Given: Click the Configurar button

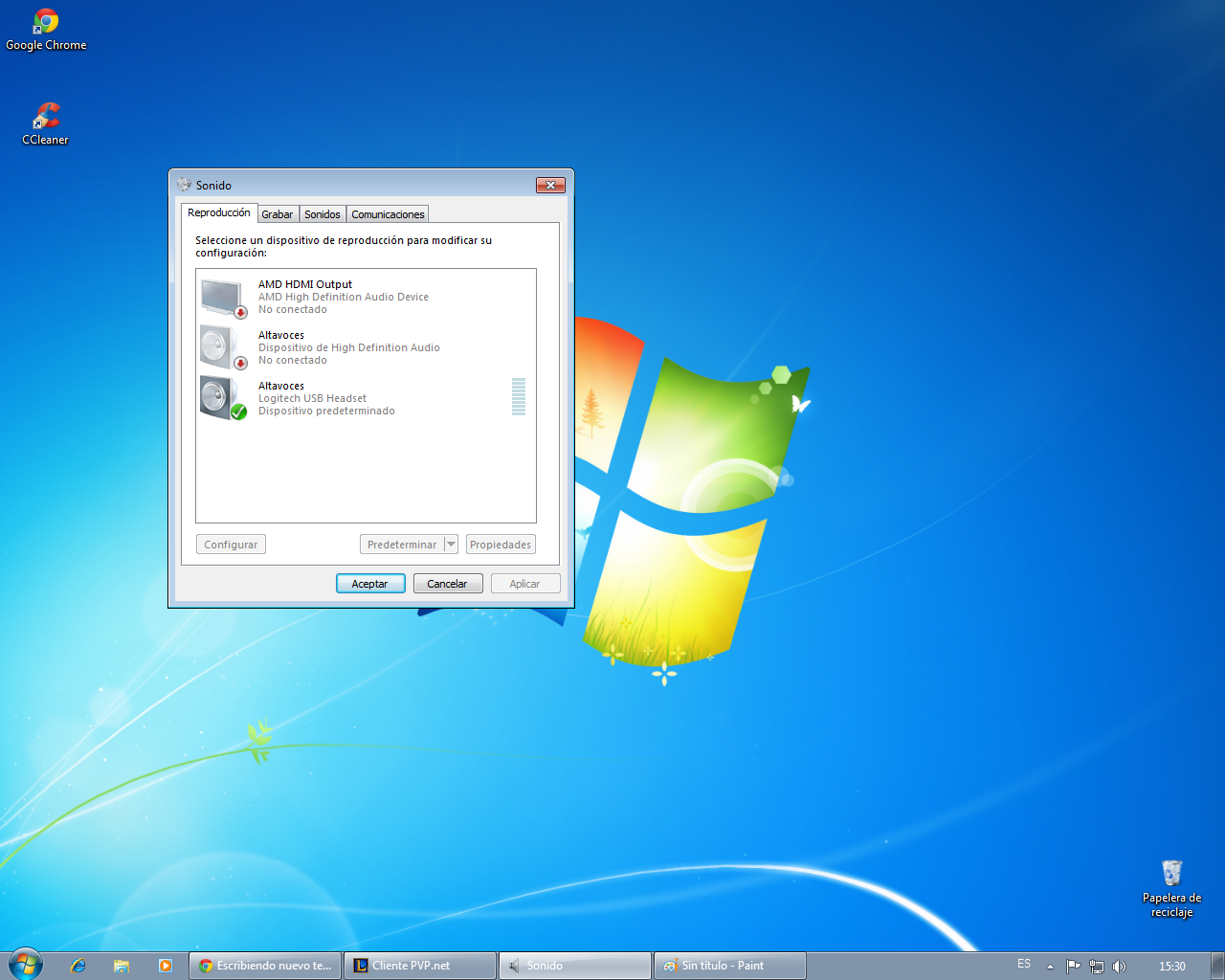Looking at the screenshot, I should (231, 545).
